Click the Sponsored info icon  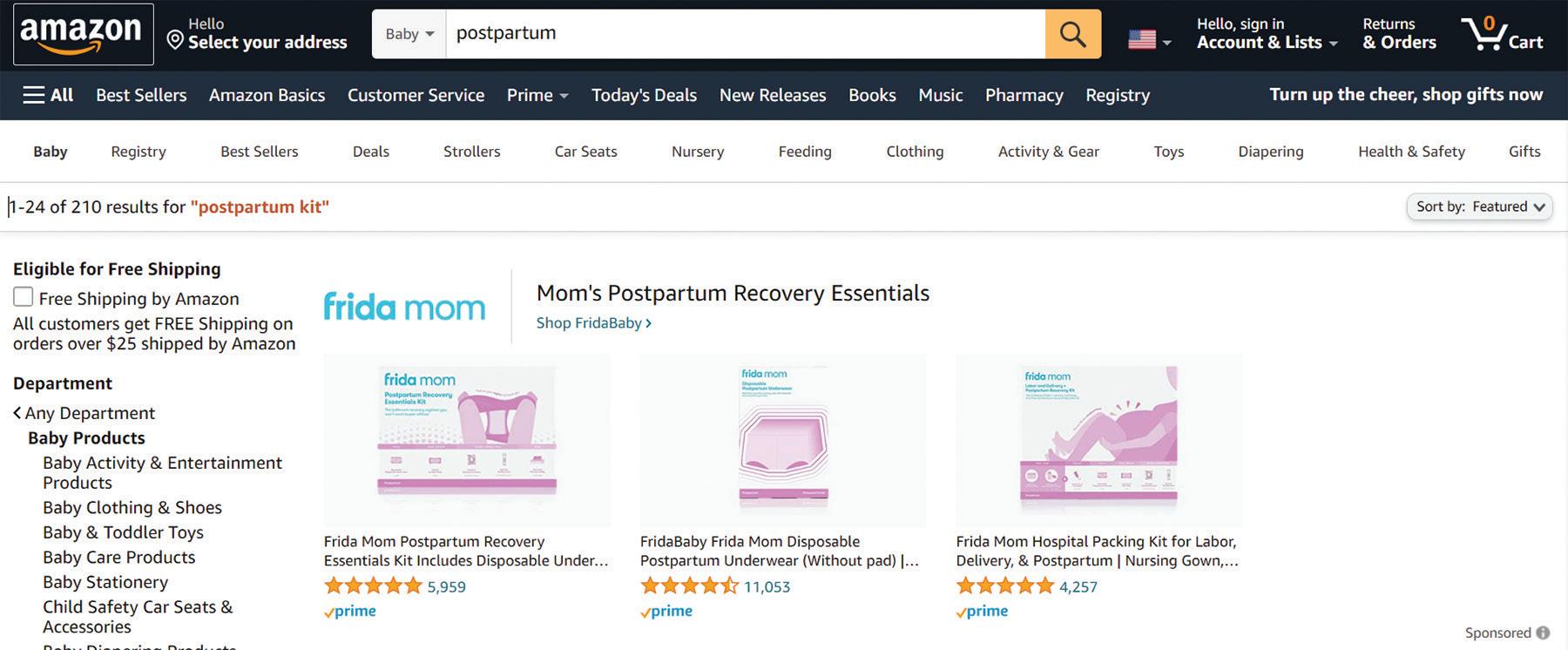point(1543,633)
